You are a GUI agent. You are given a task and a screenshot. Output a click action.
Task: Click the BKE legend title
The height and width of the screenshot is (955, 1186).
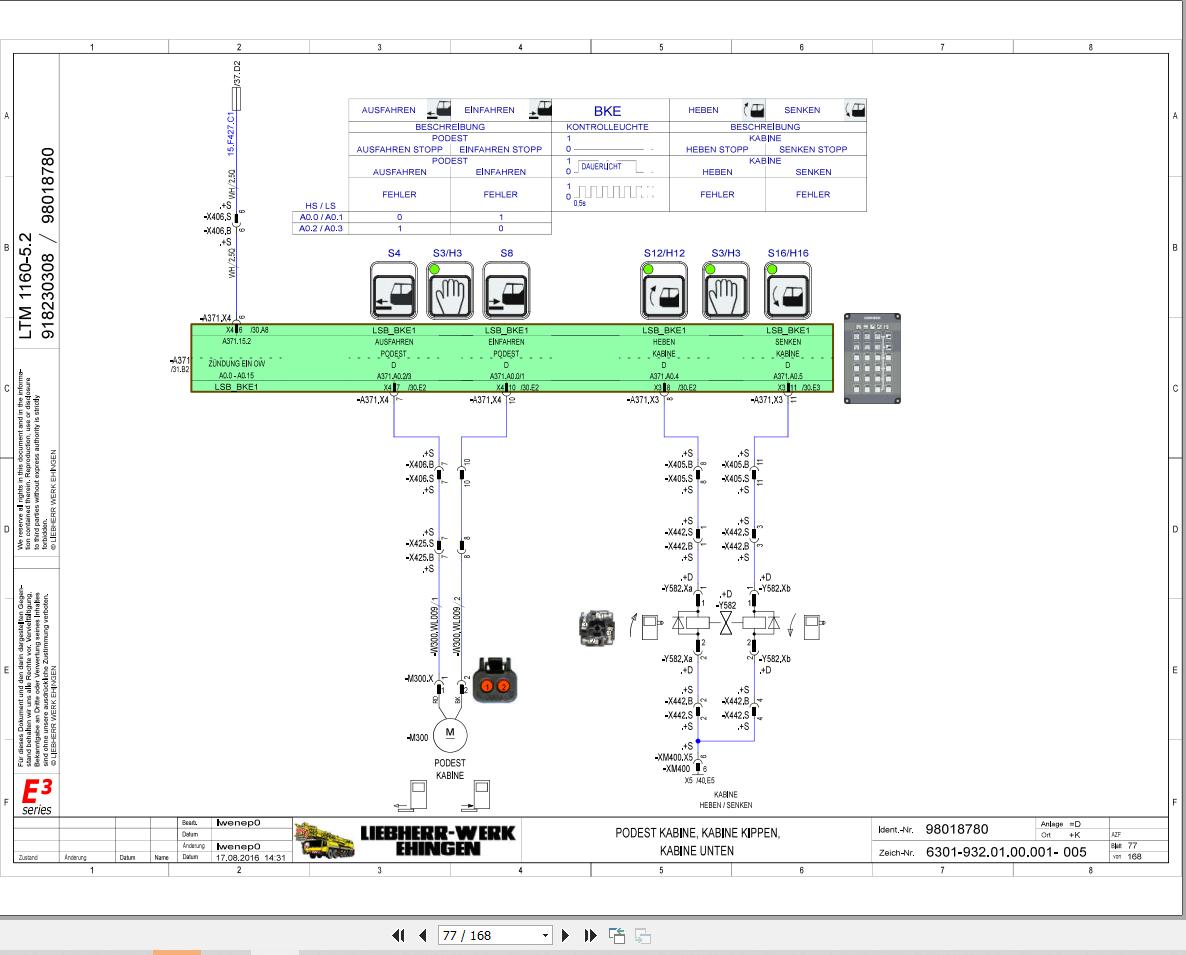point(607,110)
